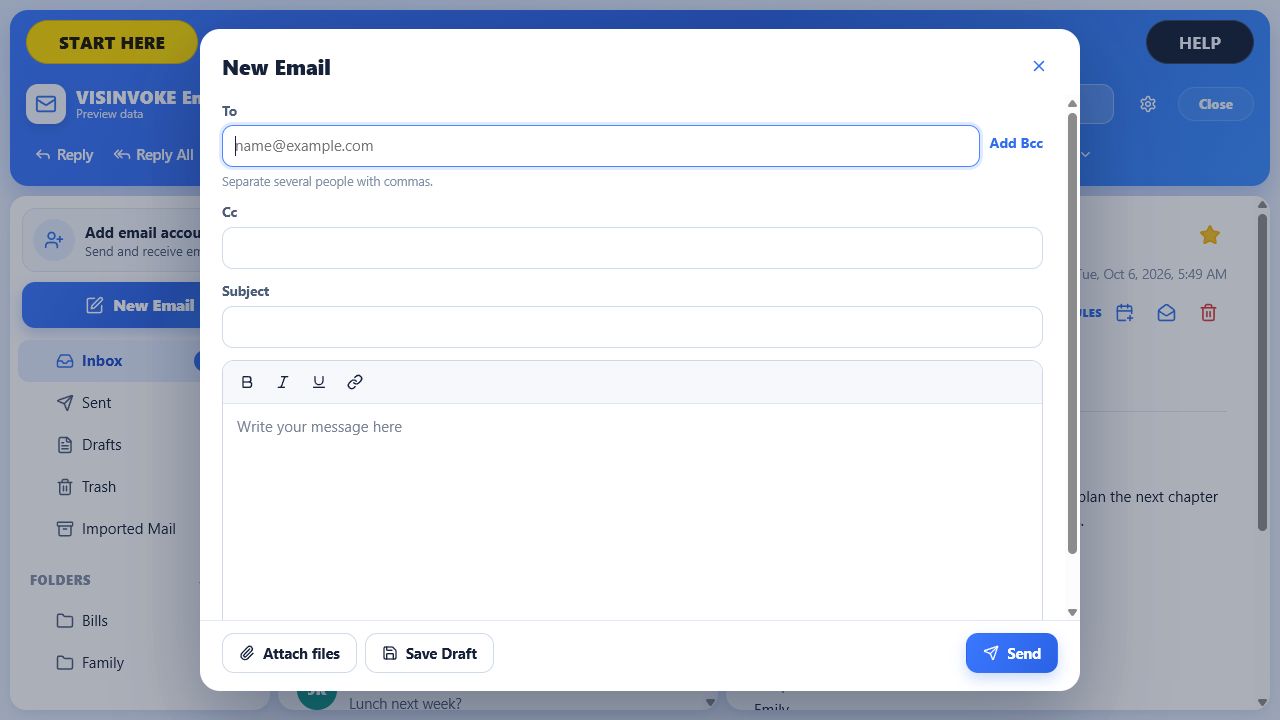Image resolution: width=1280 pixels, height=720 pixels.
Task: Star the open email message
Action: coord(1210,235)
